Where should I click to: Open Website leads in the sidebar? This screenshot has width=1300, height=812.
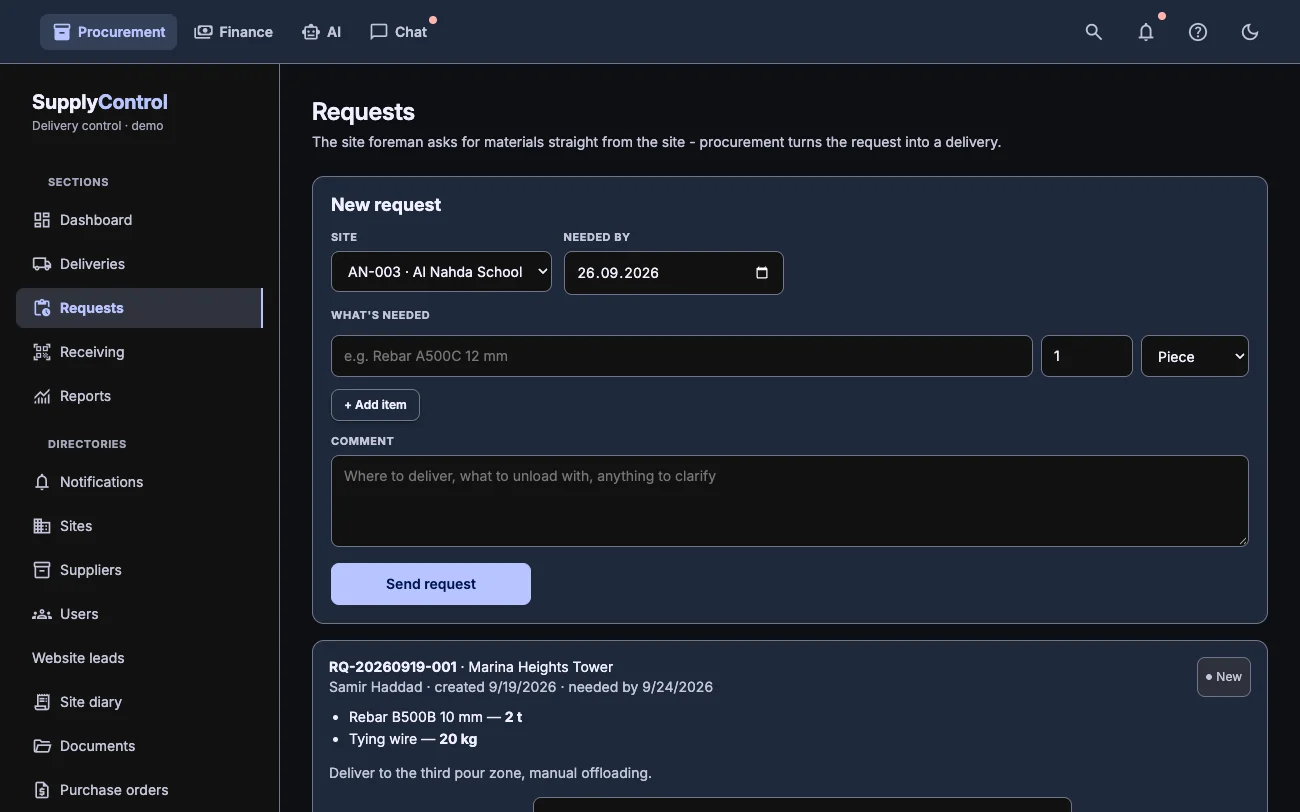click(78, 658)
